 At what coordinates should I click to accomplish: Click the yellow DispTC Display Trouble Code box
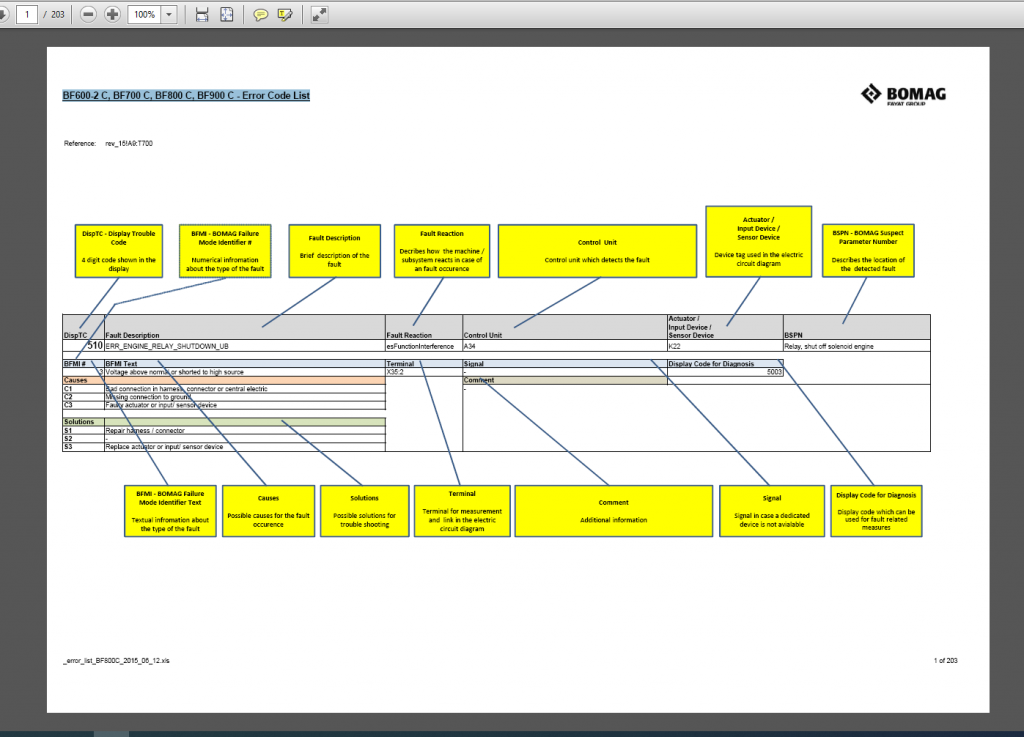(118, 250)
